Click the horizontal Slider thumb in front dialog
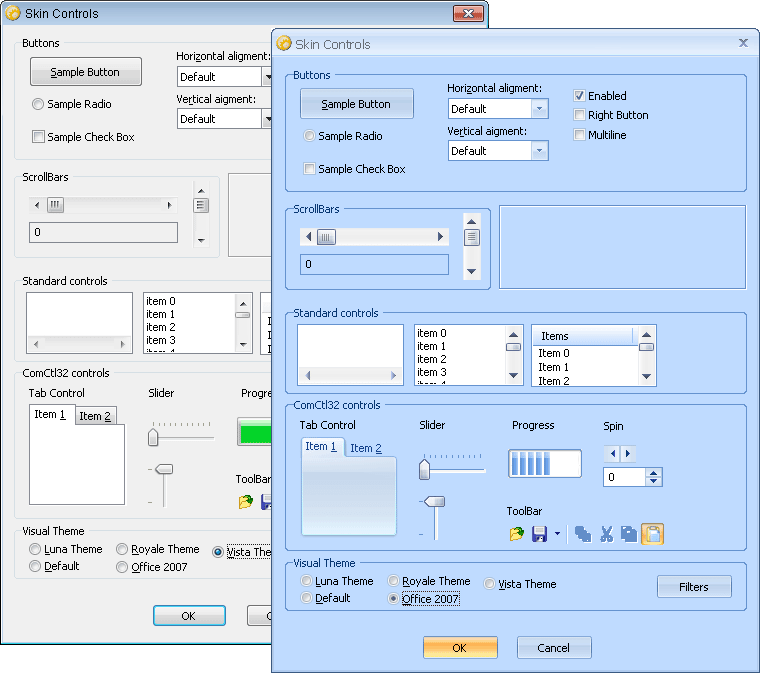Image resolution: width=761 pixels, height=676 pixels. pyautogui.click(x=424, y=469)
